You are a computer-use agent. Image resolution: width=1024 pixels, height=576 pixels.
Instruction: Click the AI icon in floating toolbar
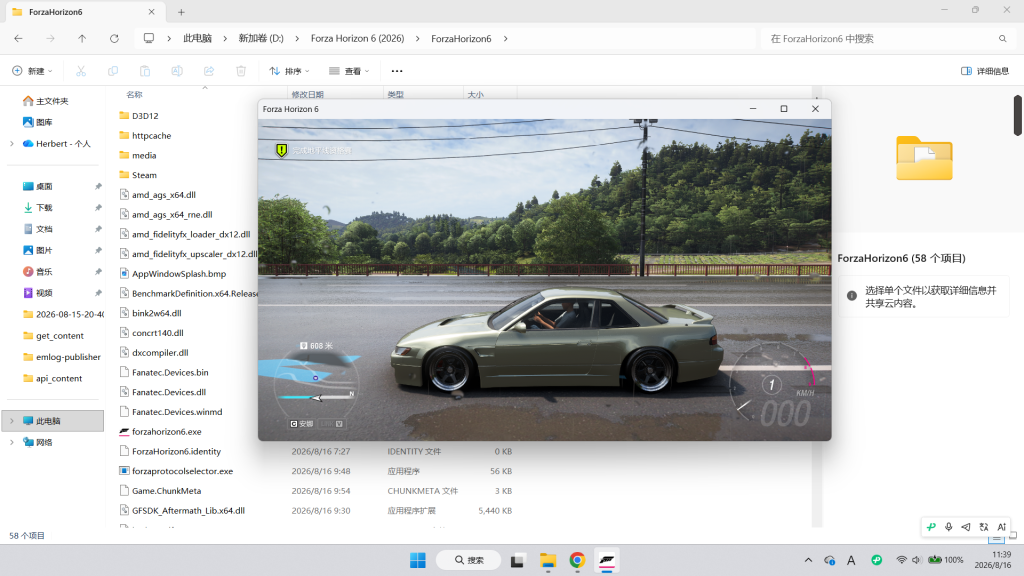(x=1001, y=527)
